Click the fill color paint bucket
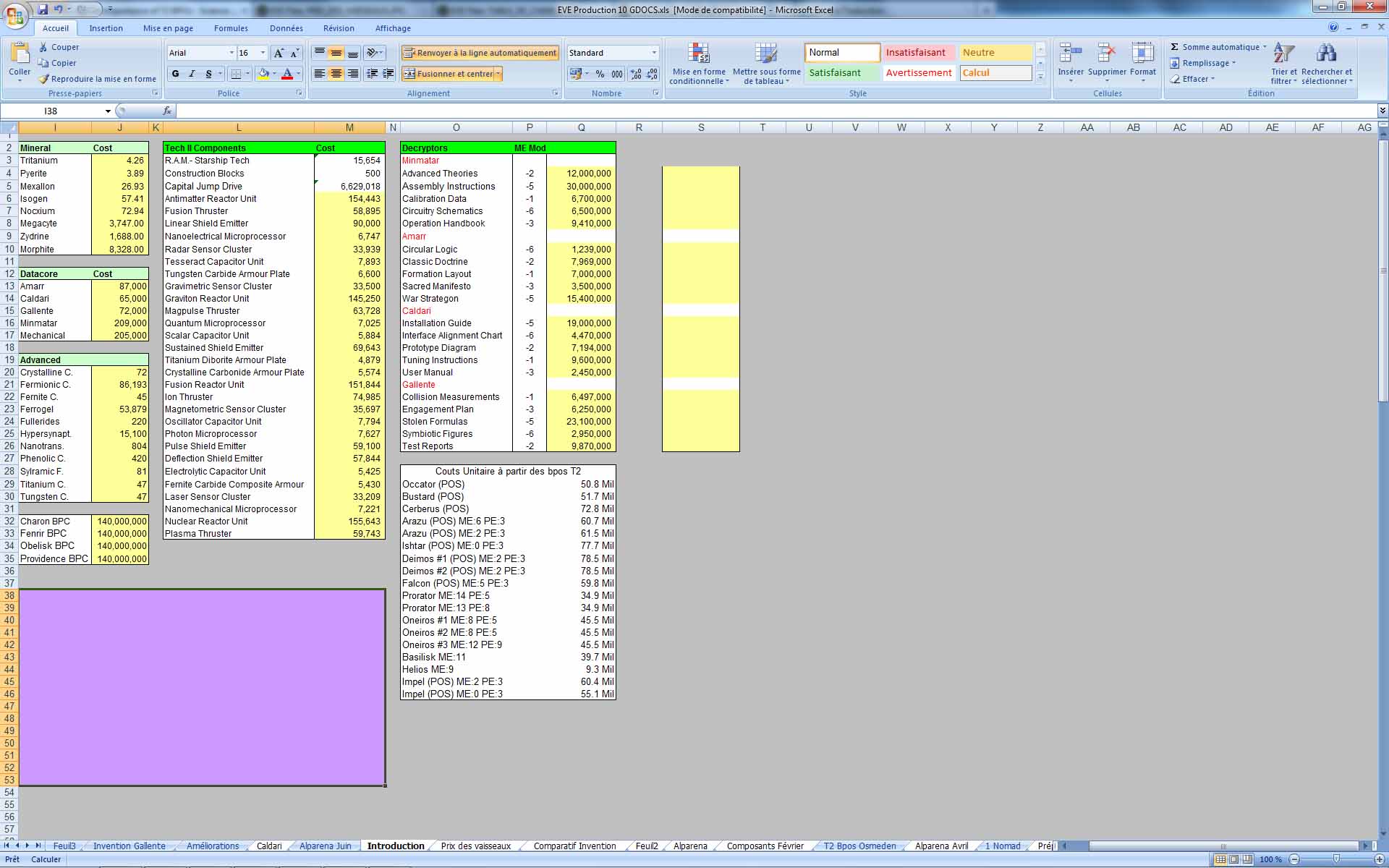 click(x=264, y=74)
